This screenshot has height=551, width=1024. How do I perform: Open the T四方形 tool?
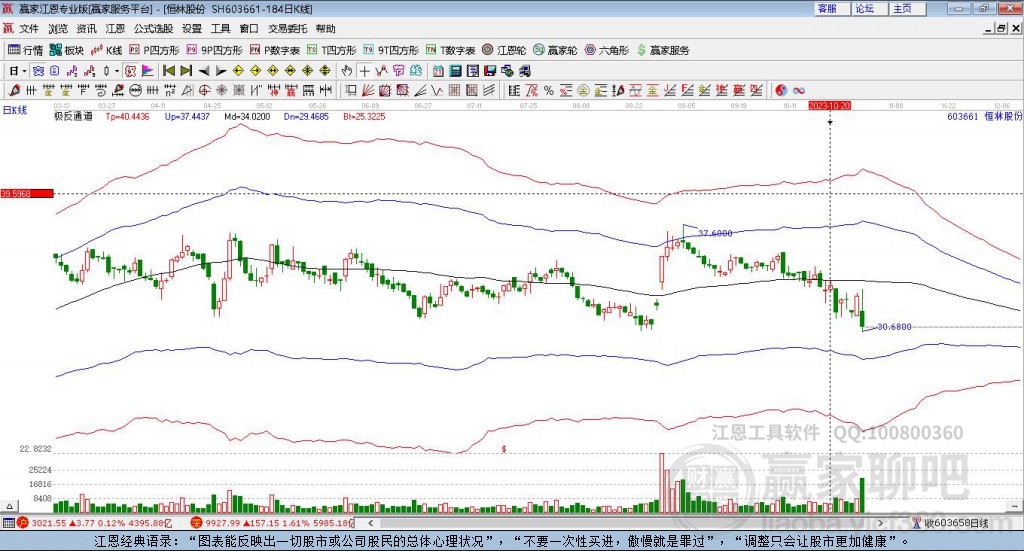pos(332,50)
